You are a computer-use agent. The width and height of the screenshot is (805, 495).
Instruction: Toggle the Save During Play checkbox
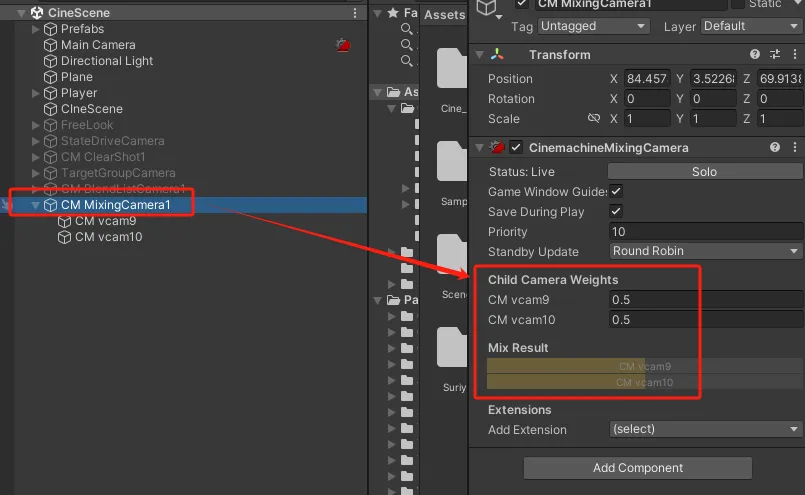[x=616, y=212]
